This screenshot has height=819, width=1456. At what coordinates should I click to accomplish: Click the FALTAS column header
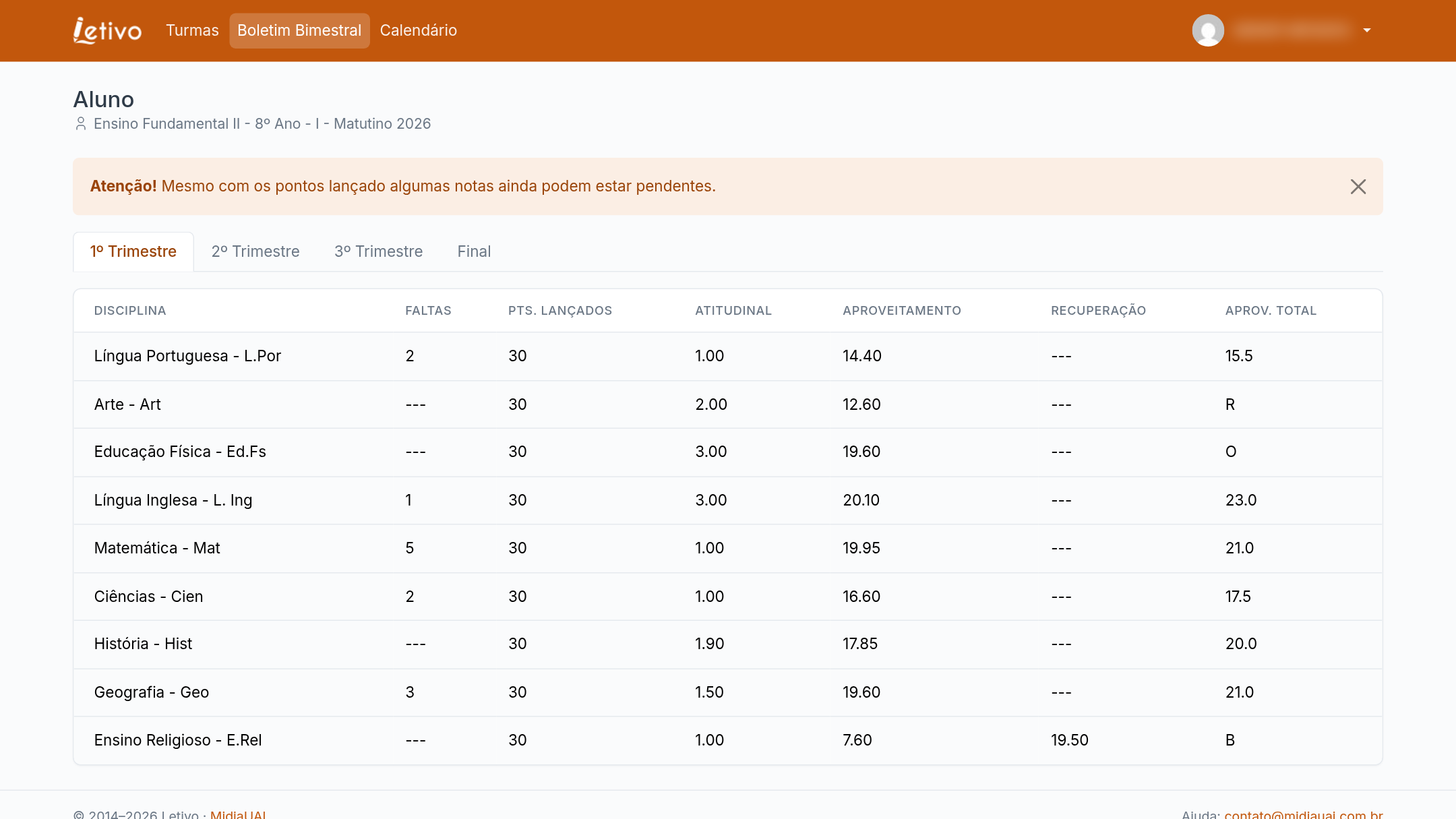click(428, 311)
